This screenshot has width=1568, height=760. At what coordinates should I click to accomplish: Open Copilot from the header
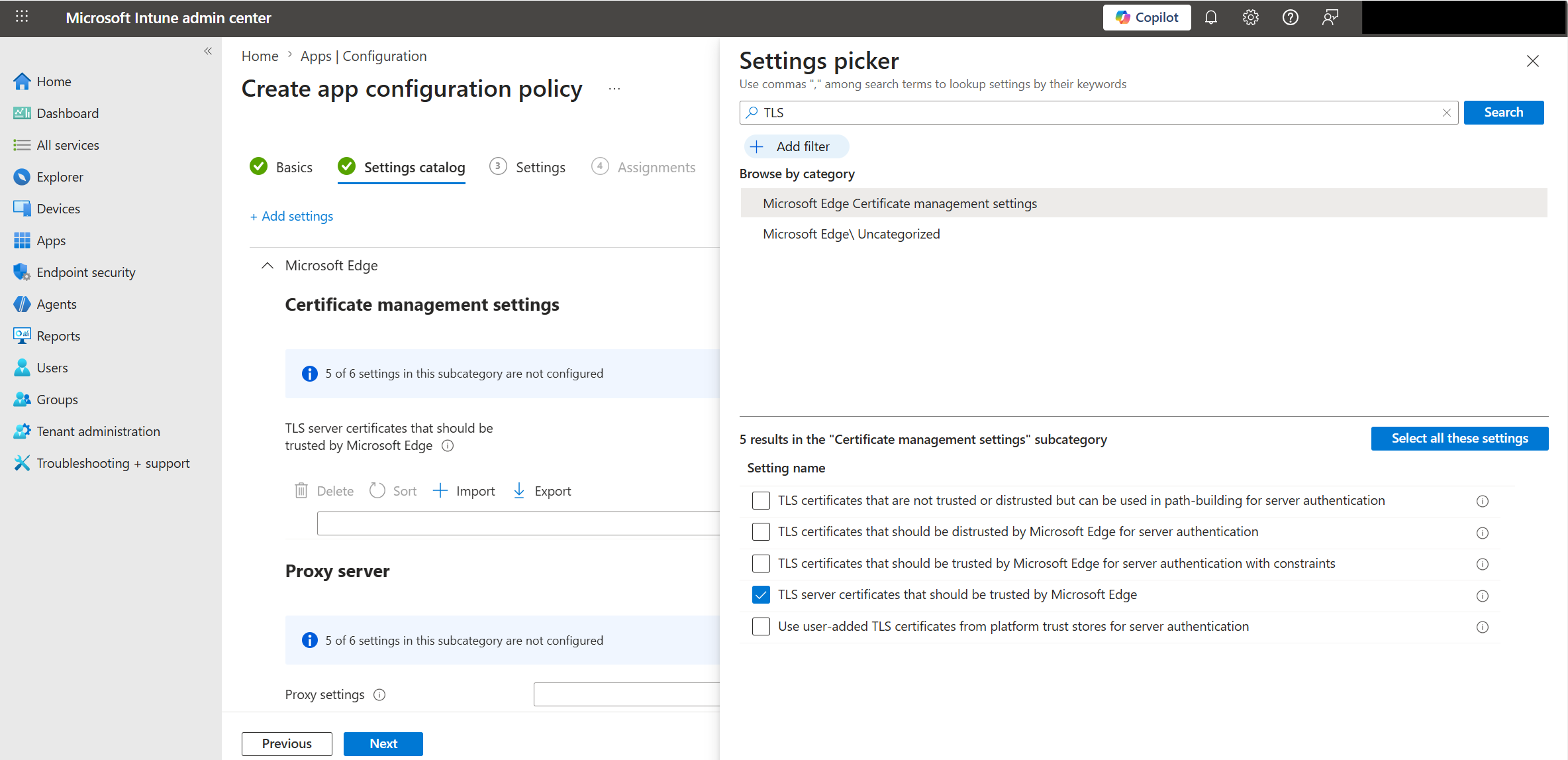coord(1147,18)
